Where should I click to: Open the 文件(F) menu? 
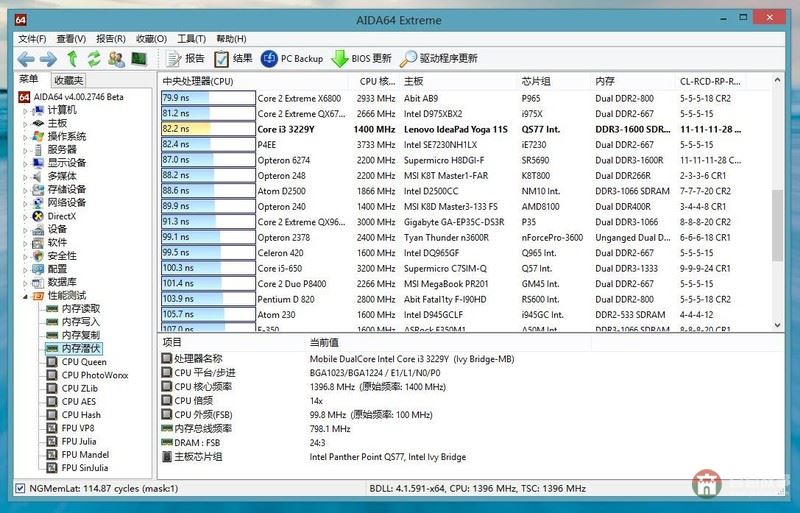pyautogui.click(x=32, y=39)
